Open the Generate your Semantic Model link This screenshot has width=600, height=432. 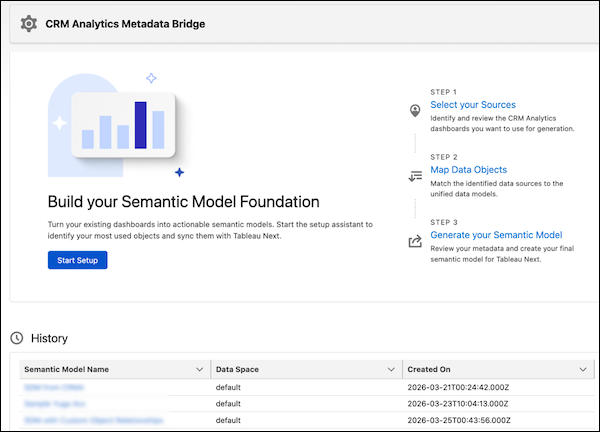click(x=496, y=235)
